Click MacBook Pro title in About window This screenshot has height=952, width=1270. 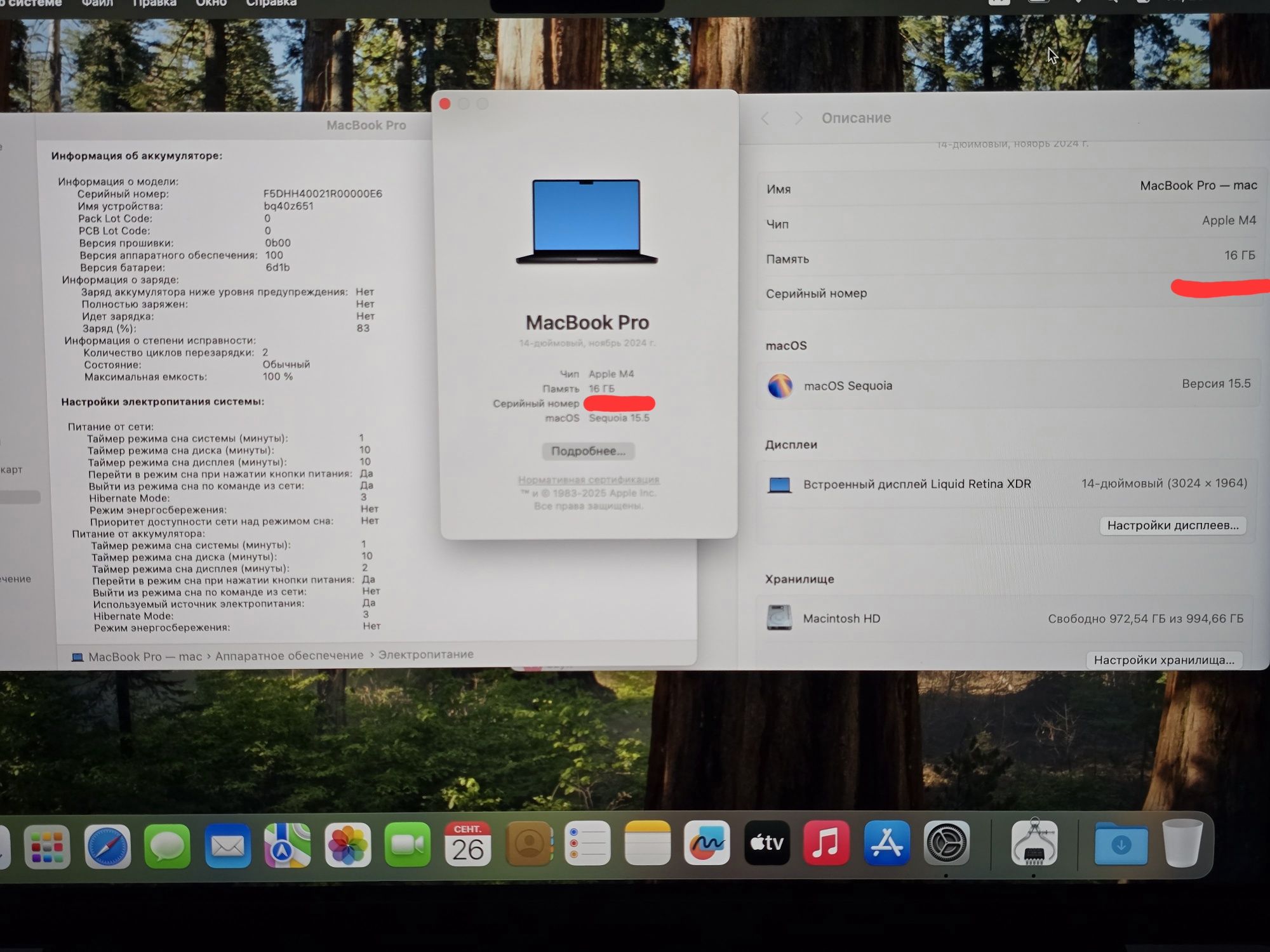tap(587, 322)
